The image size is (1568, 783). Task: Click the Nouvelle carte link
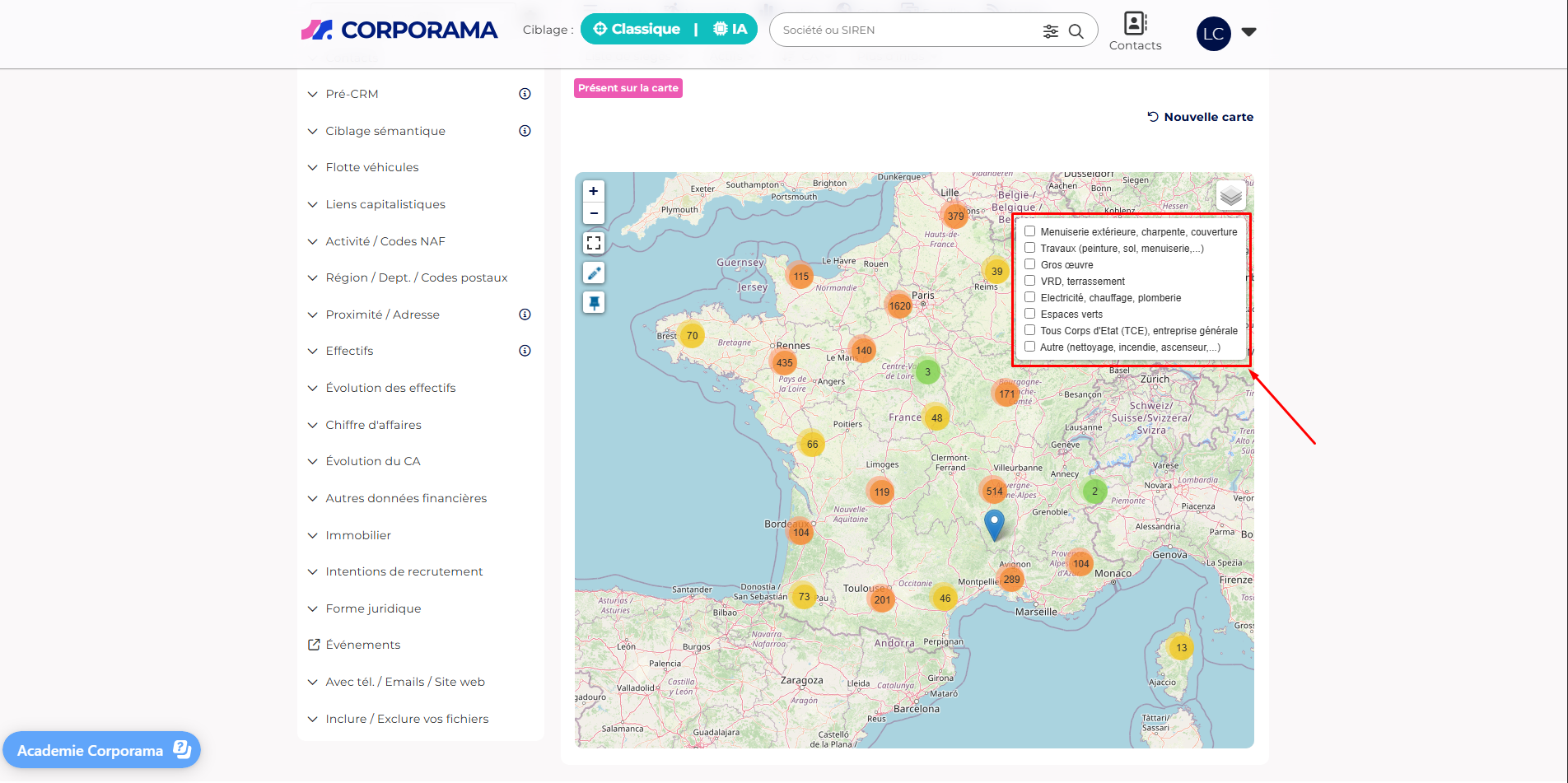(x=1201, y=117)
